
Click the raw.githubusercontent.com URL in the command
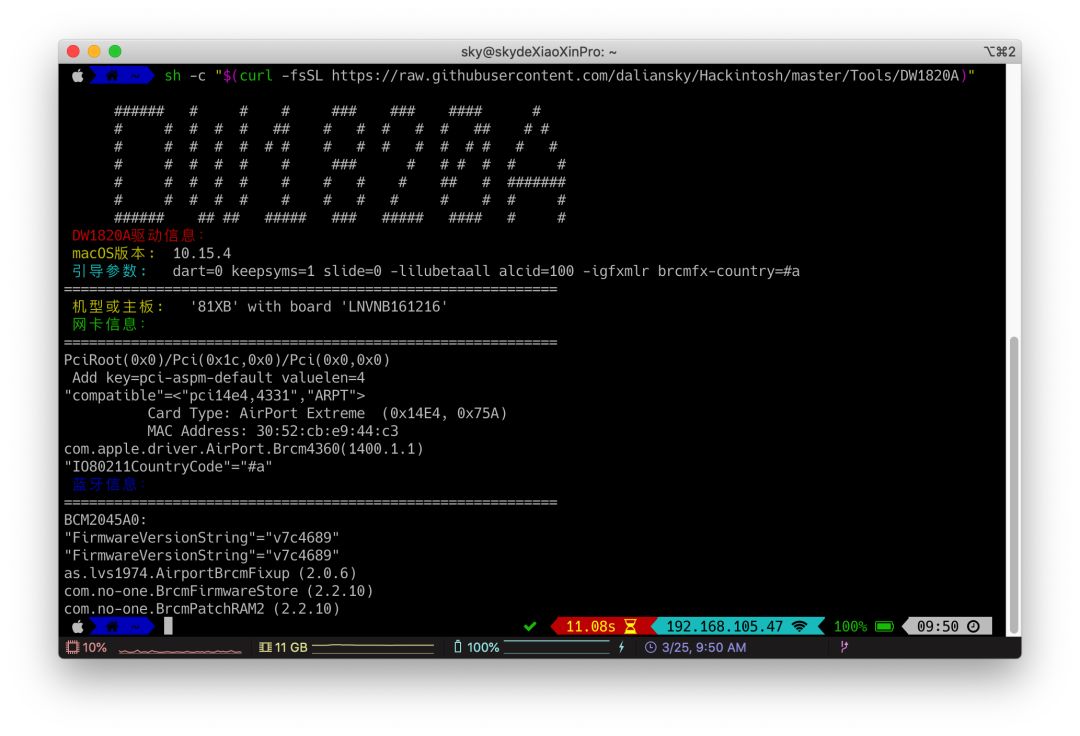tap(645, 76)
